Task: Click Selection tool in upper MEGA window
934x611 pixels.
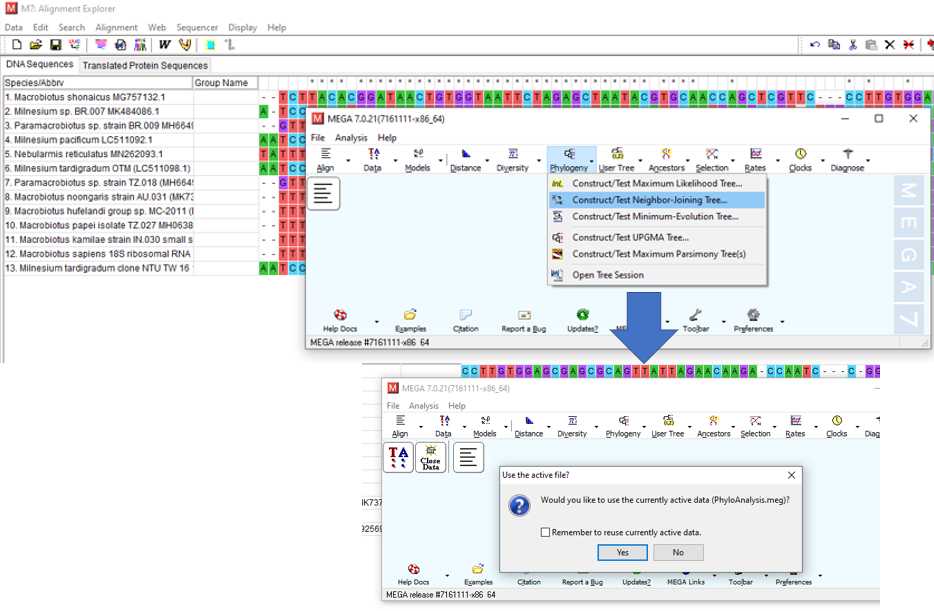Action: (x=712, y=160)
